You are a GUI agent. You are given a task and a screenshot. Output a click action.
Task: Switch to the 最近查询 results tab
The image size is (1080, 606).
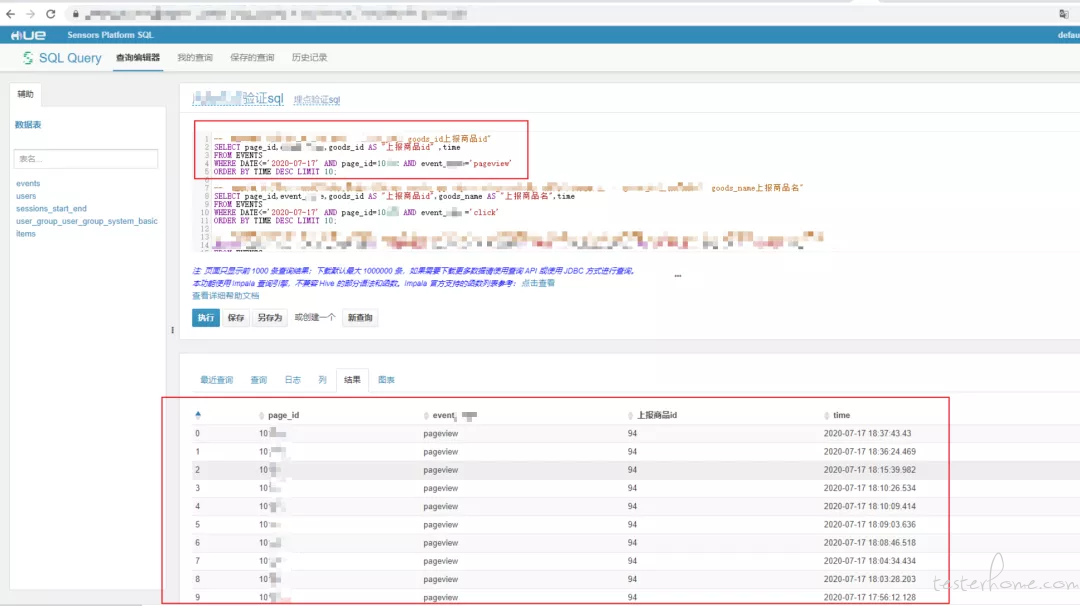click(x=216, y=380)
